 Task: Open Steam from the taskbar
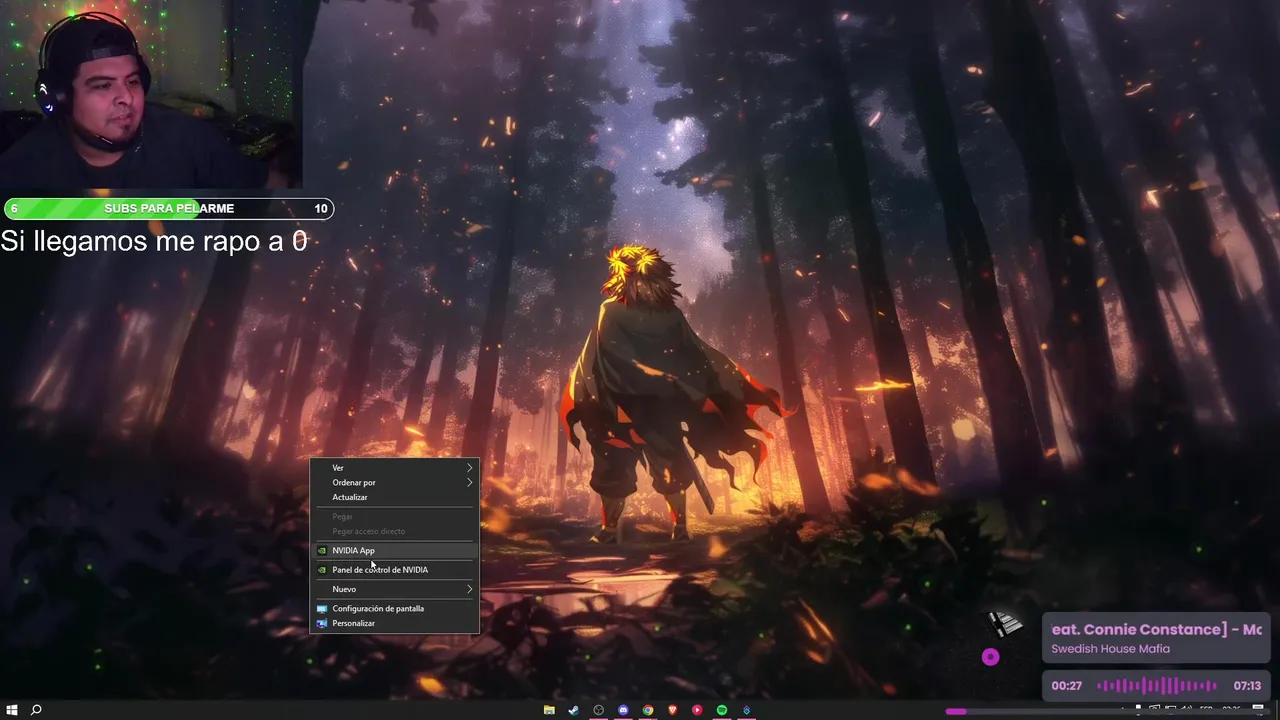tap(573, 710)
